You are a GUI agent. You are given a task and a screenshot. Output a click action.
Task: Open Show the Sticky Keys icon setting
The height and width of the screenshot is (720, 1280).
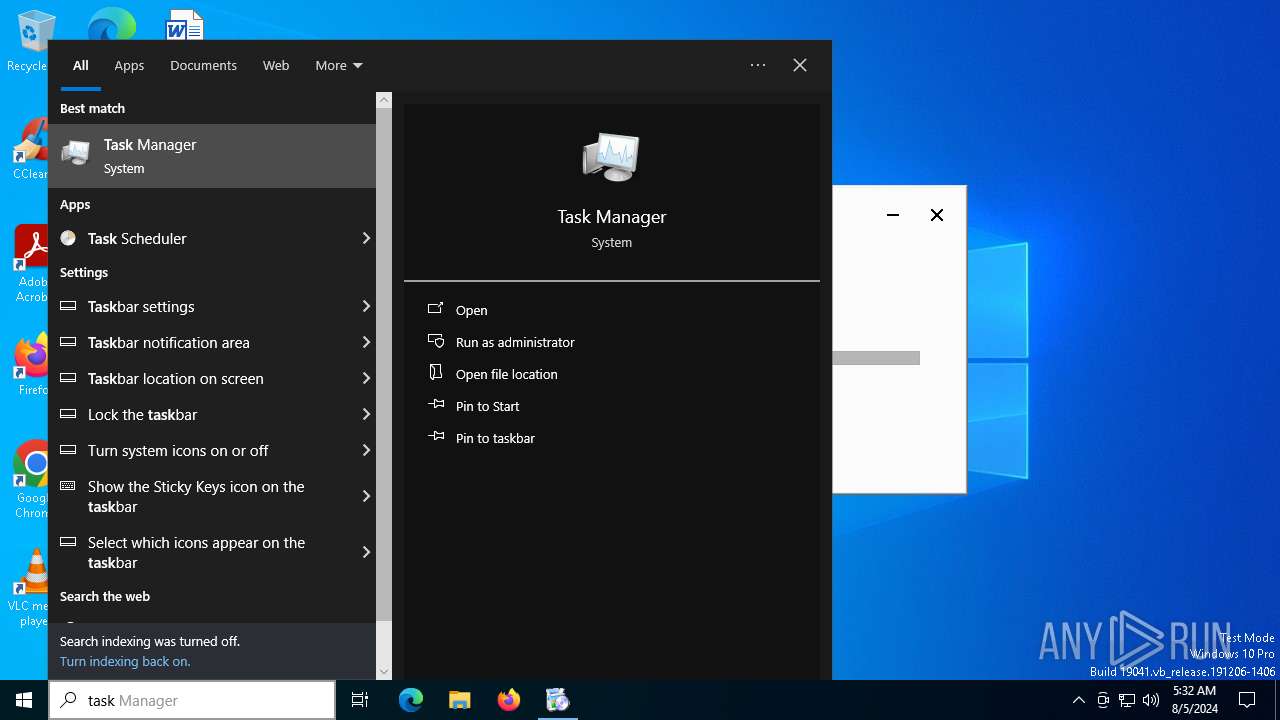pos(202,496)
